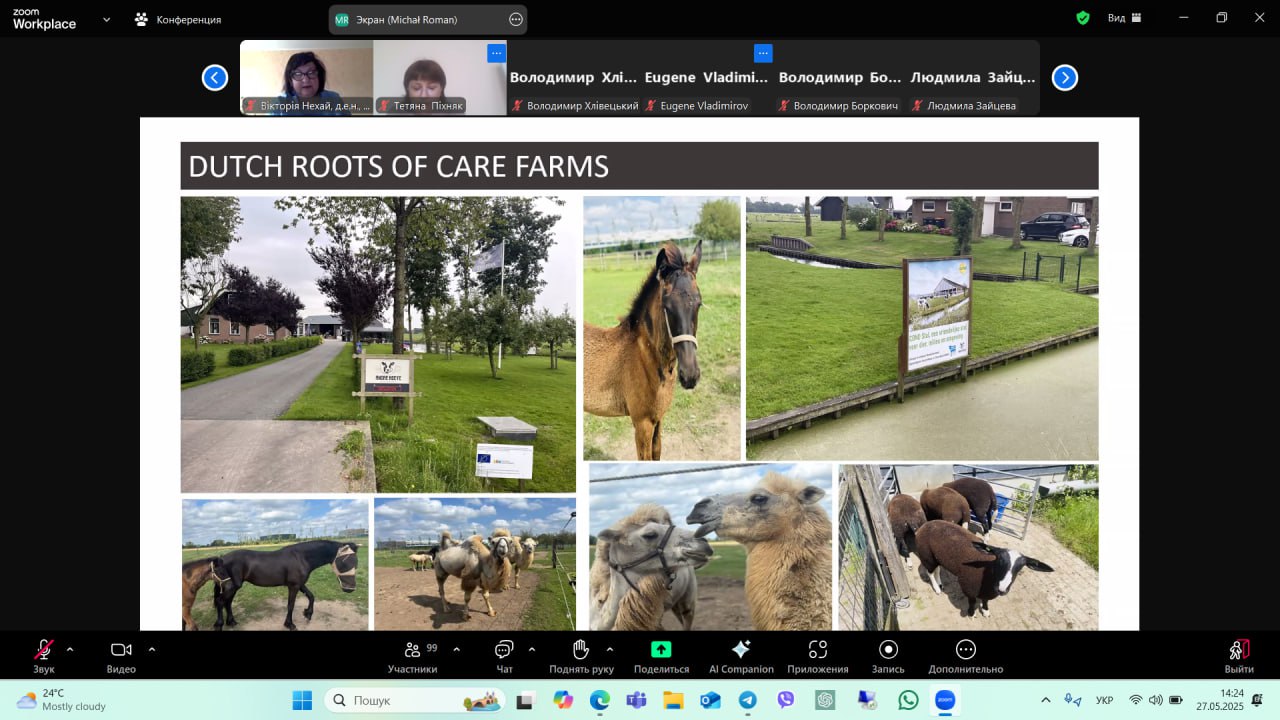
Task: Expand the audio settings arrow
Action: pos(70,649)
